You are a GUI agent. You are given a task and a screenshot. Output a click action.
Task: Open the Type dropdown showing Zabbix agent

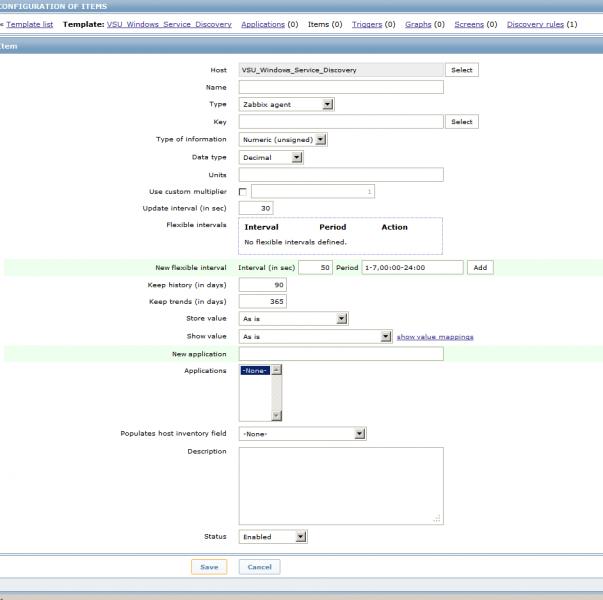pos(286,104)
